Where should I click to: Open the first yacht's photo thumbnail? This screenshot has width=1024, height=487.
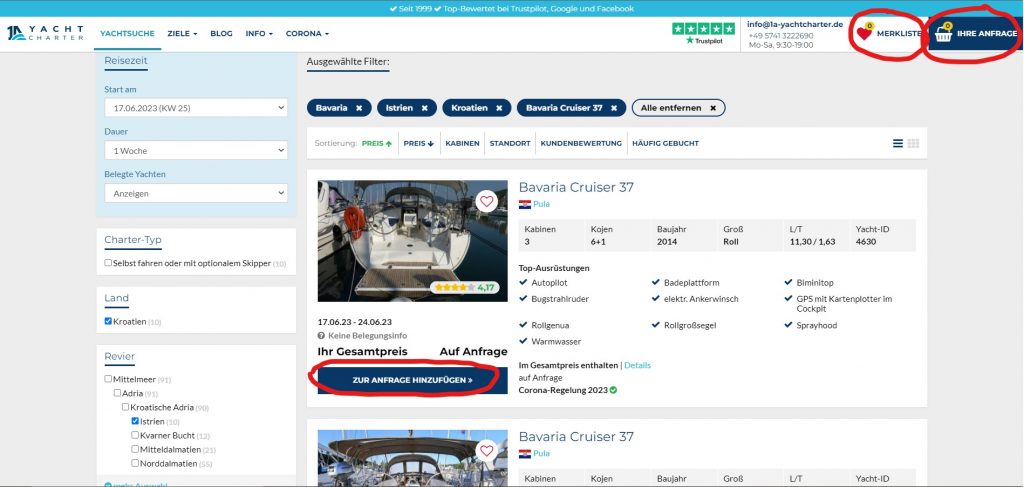398,241
